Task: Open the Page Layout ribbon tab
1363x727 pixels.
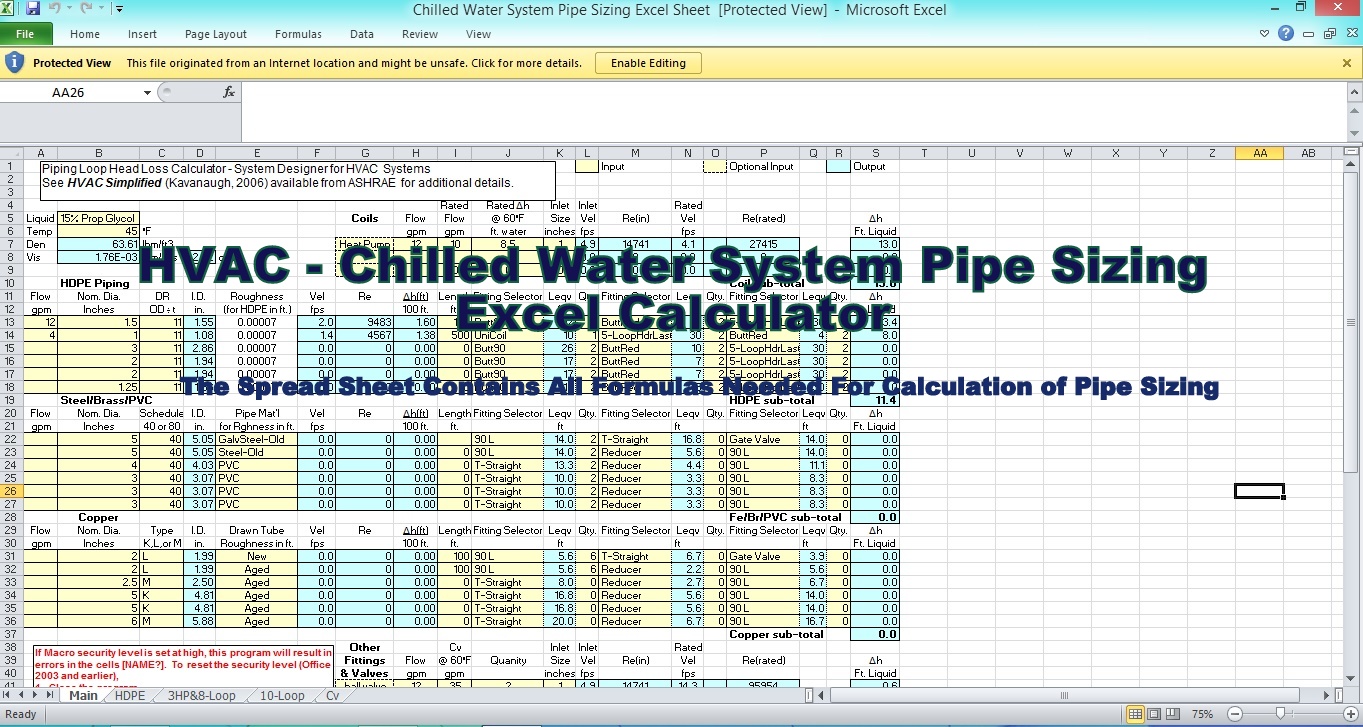Action: [216, 34]
